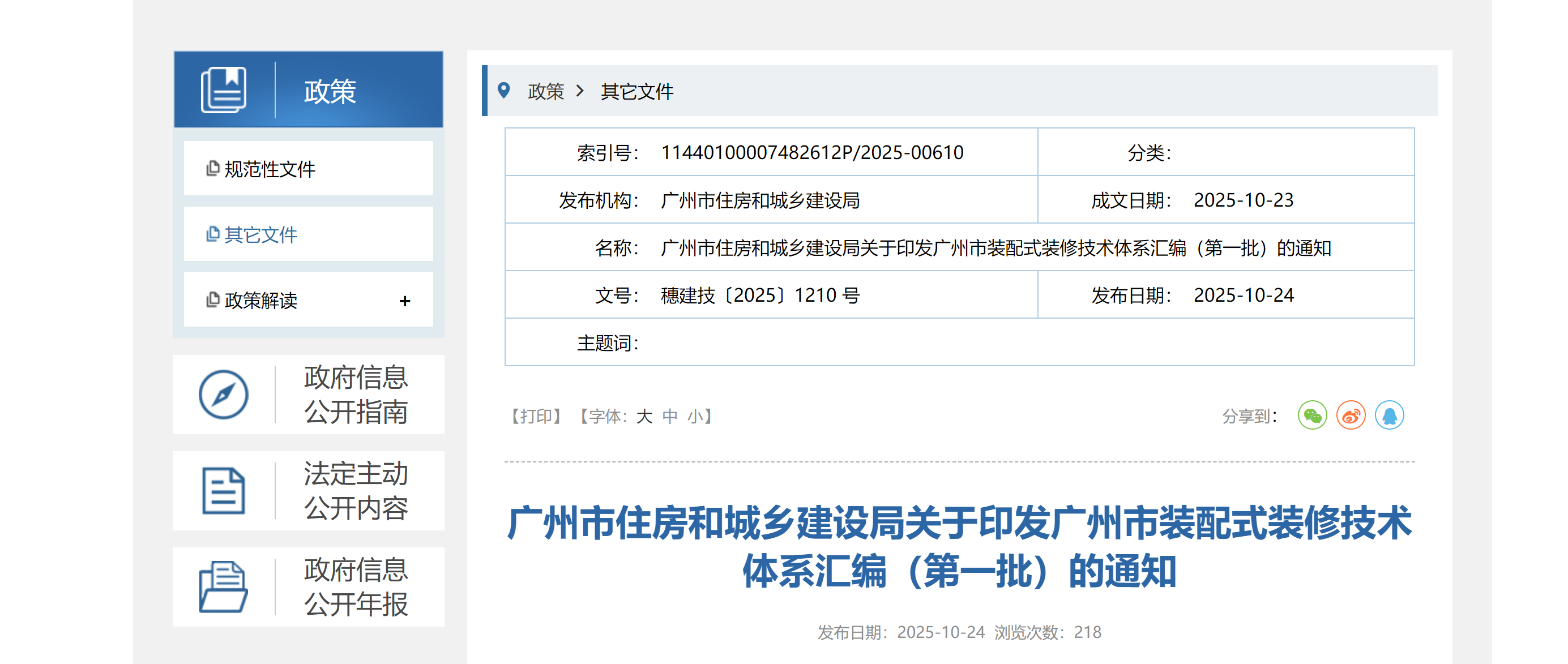
Task: Open the 政策解读 sidebar item
Action: click(260, 300)
